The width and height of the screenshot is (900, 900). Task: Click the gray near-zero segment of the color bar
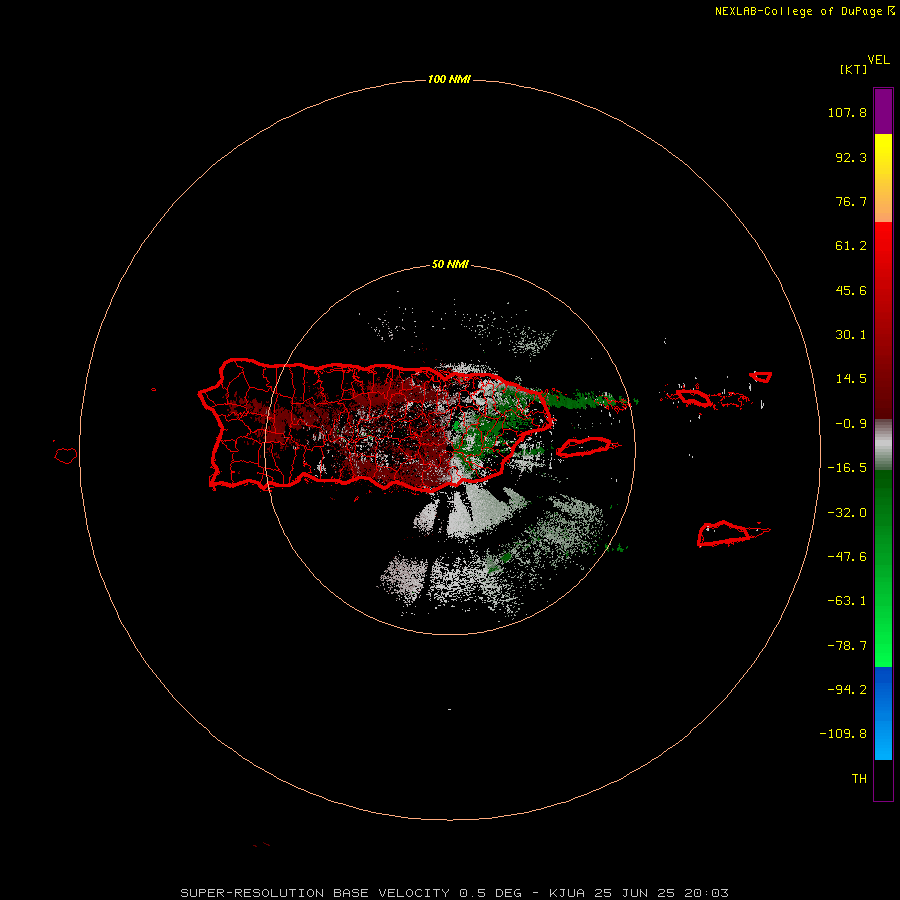click(x=883, y=445)
